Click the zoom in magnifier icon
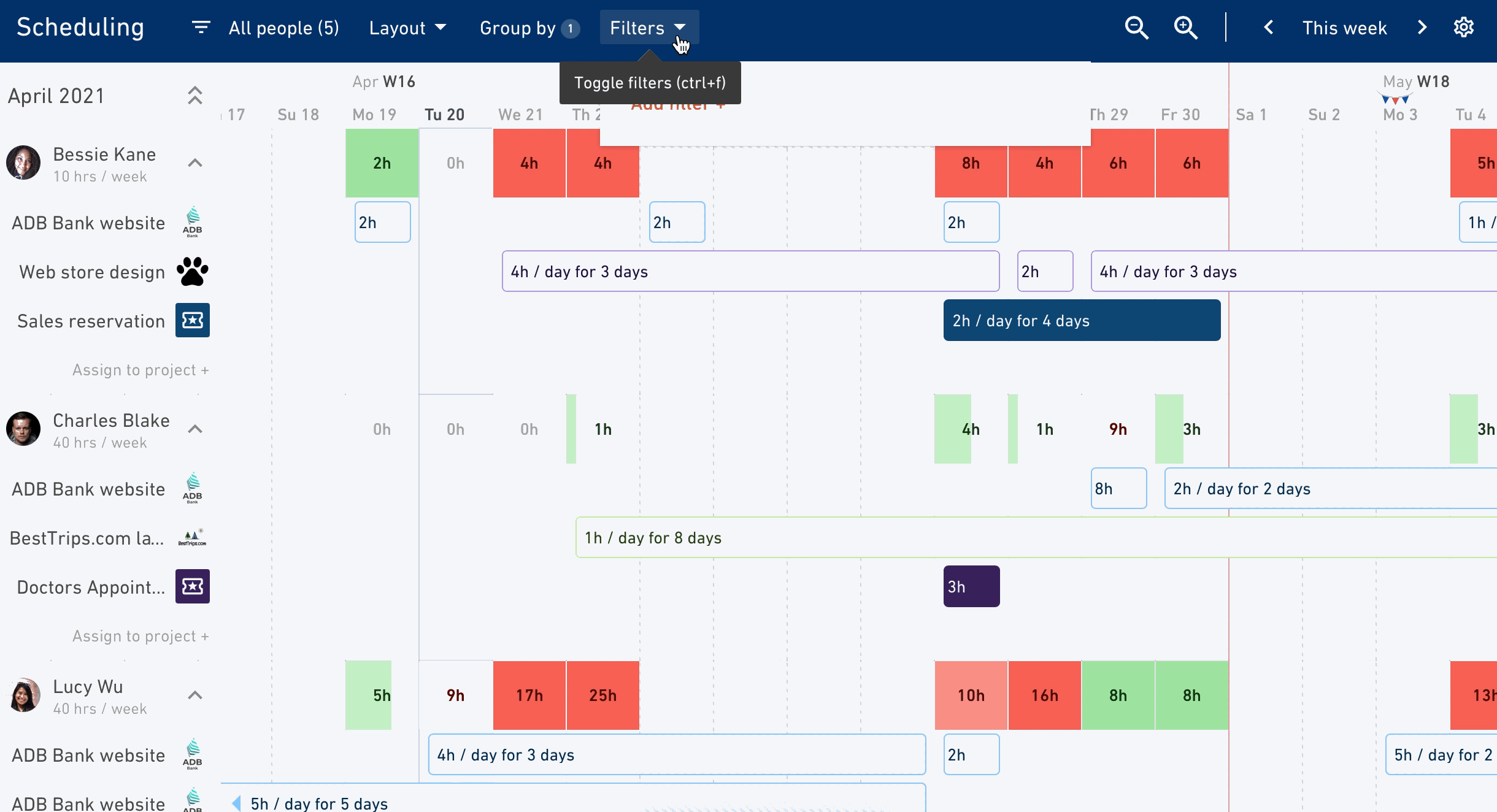The height and width of the screenshot is (812, 1497). 1185,28
